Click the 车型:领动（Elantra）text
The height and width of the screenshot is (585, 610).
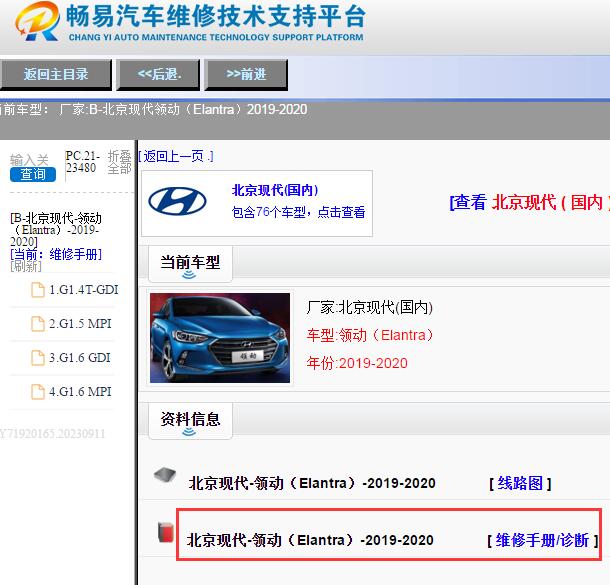pyautogui.click(x=370, y=335)
